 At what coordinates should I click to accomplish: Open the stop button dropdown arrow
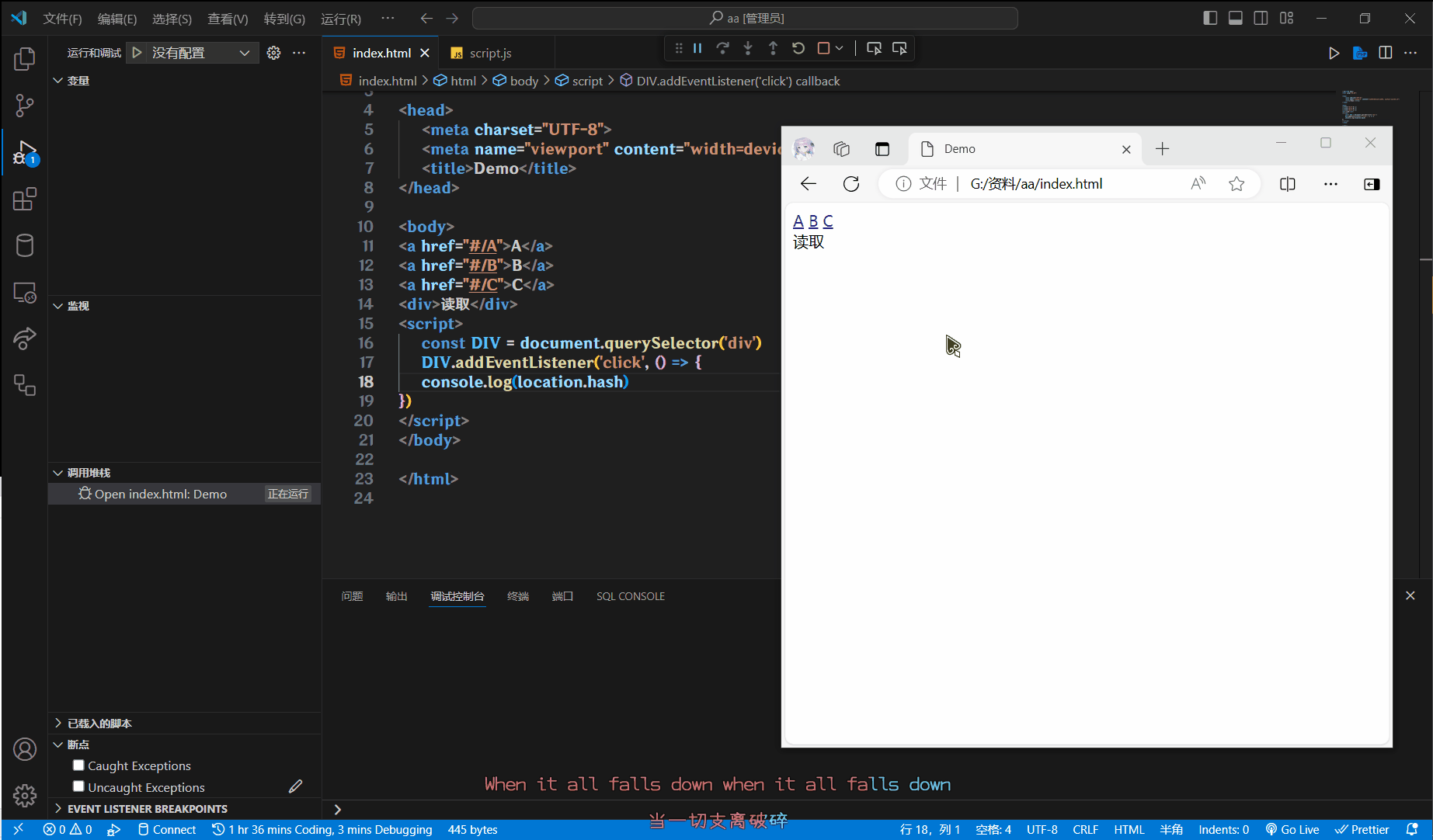839,48
